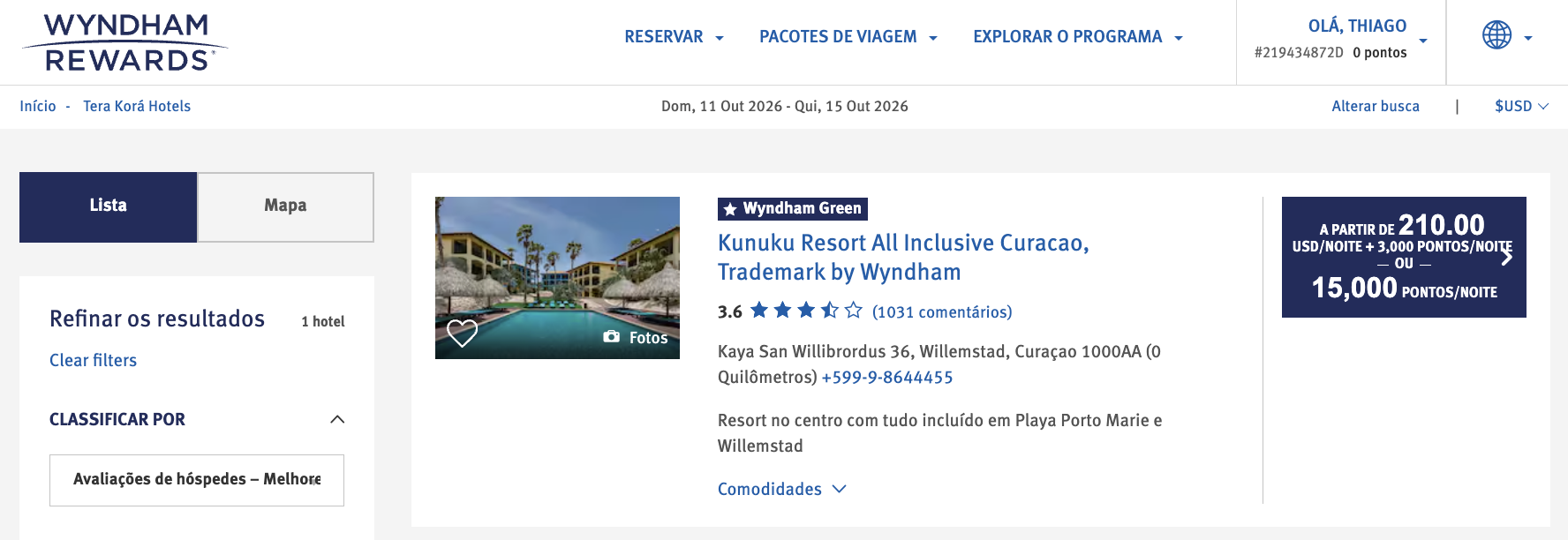Open the Avaliações de hóspedes sort box

tap(196, 480)
